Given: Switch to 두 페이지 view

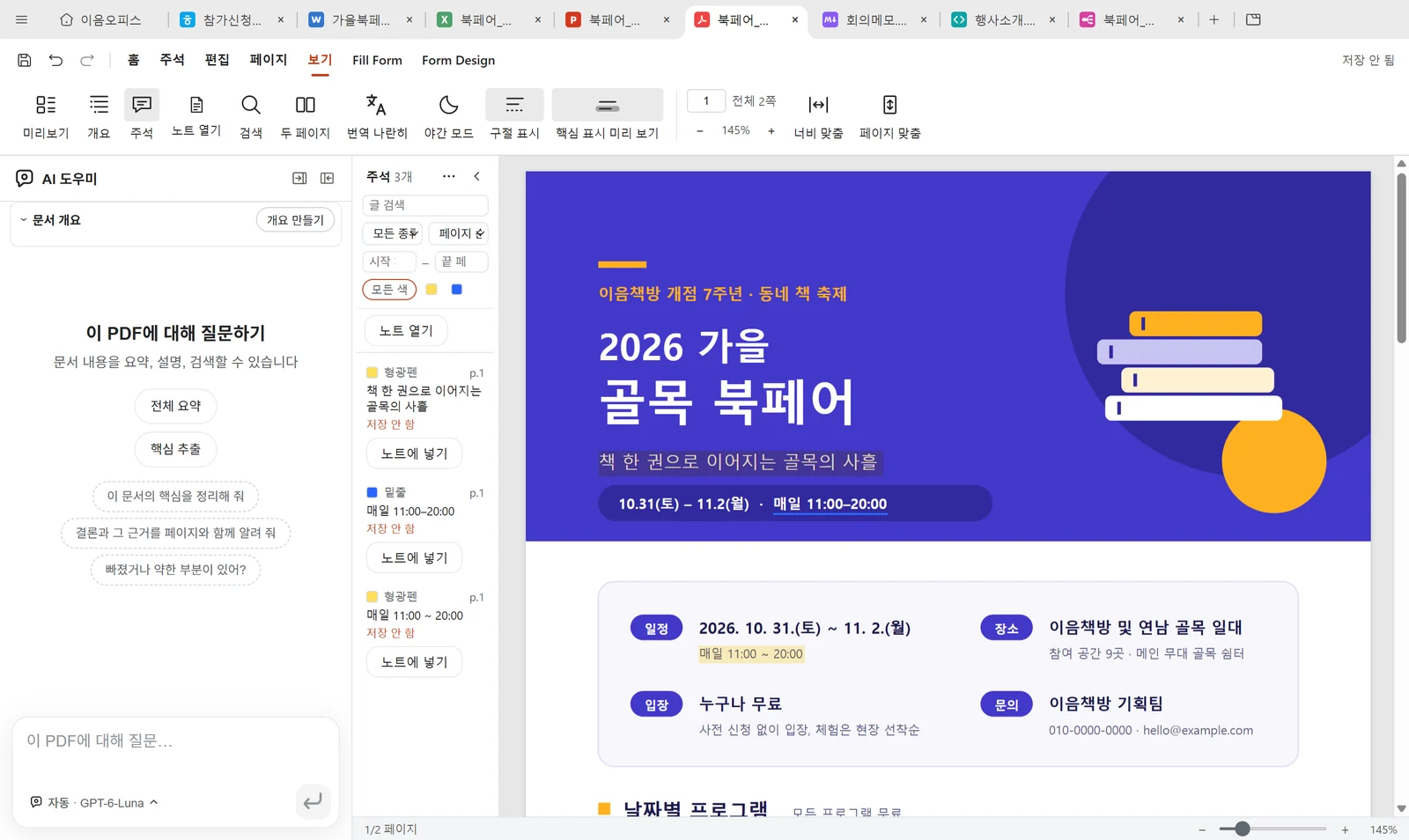Looking at the screenshot, I should pos(305,115).
